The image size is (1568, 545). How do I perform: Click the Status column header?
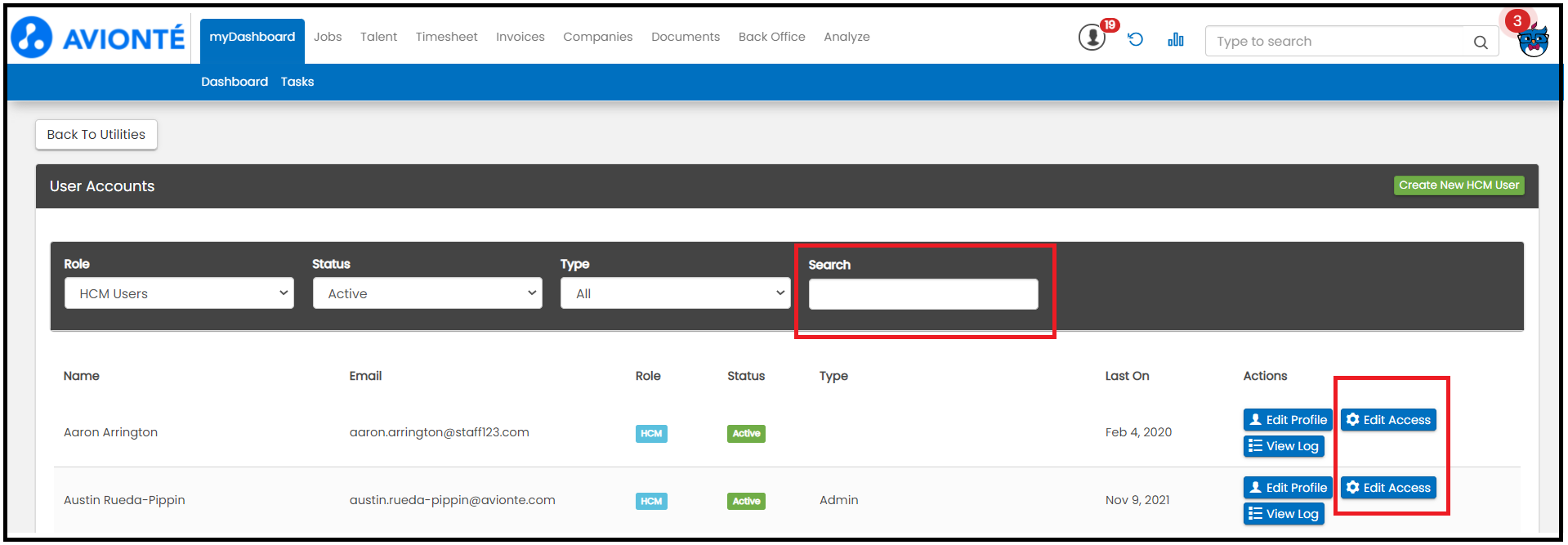point(746,376)
